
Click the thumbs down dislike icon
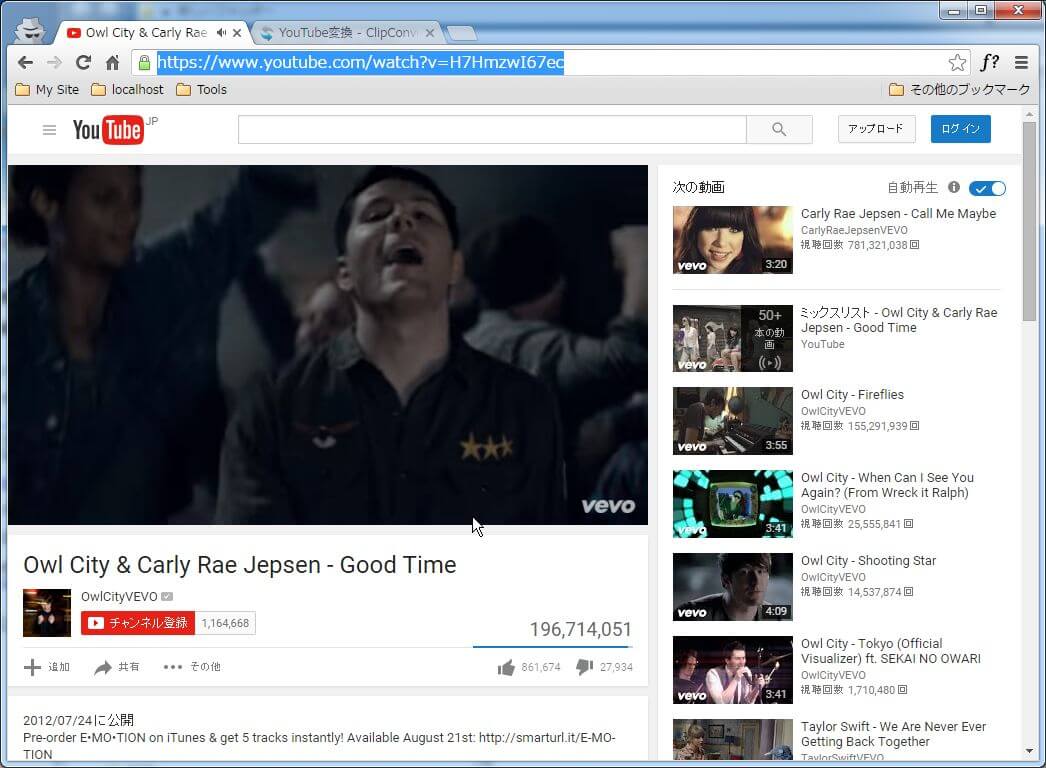[x=585, y=667]
